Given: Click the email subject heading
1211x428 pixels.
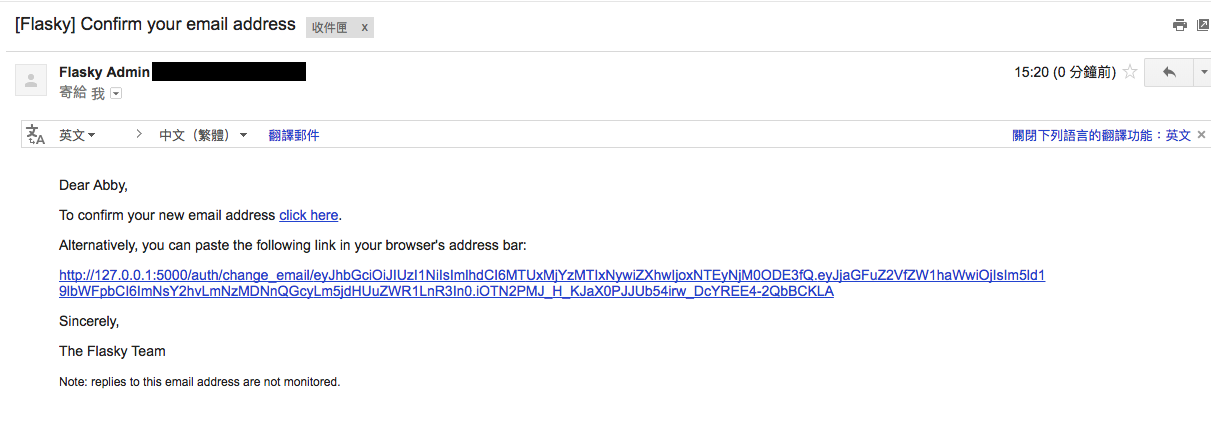Looking at the screenshot, I should [x=155, y=24].
